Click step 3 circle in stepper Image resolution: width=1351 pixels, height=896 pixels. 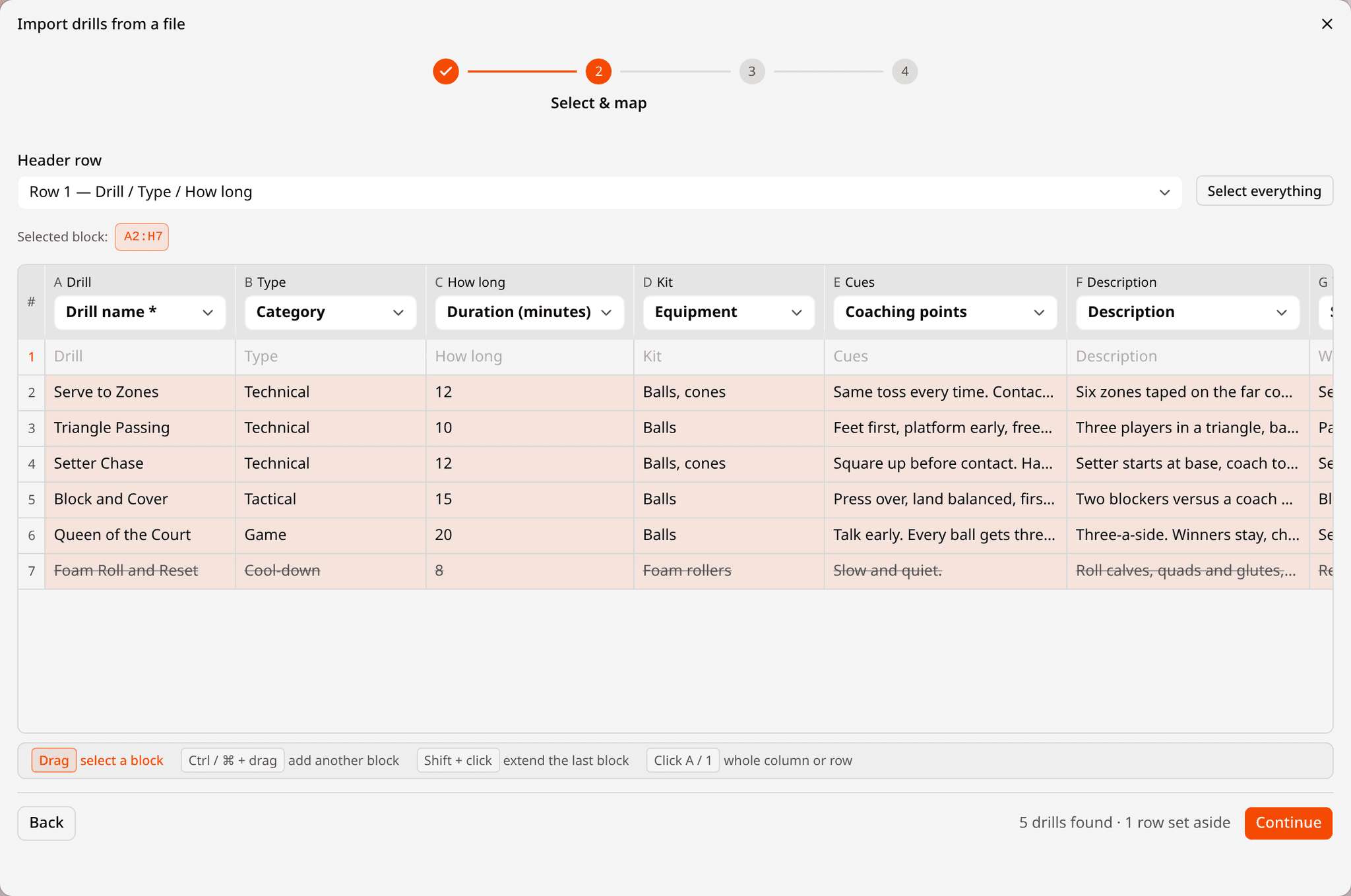tap(751, 71)
